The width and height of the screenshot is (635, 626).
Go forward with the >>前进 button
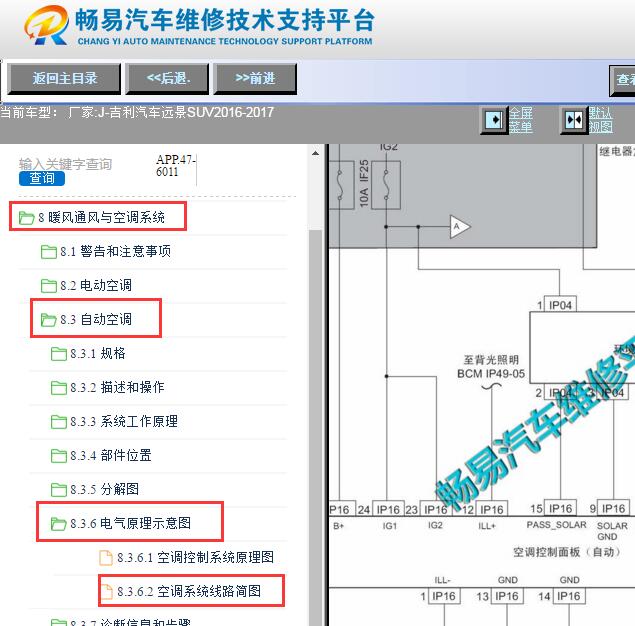[255, 79]
